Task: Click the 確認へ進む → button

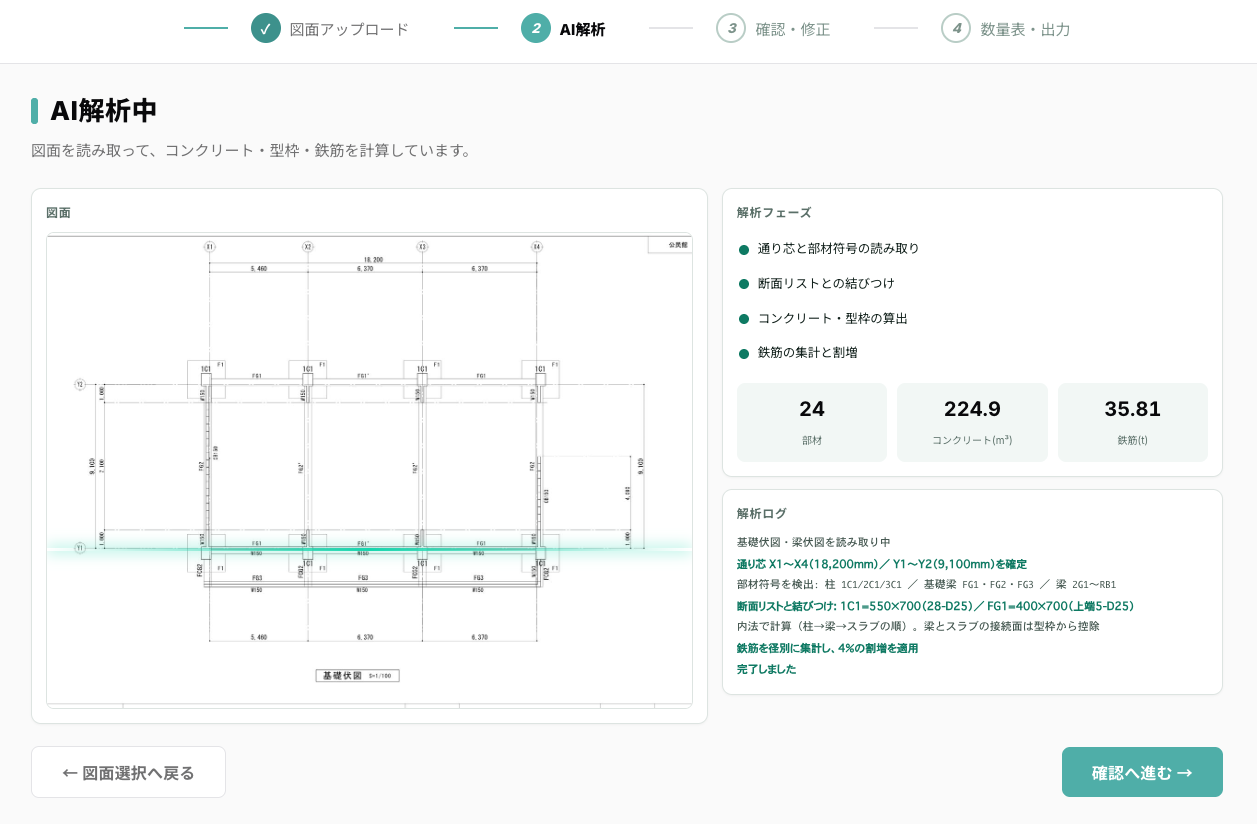Action: [x=1142, y=772]
